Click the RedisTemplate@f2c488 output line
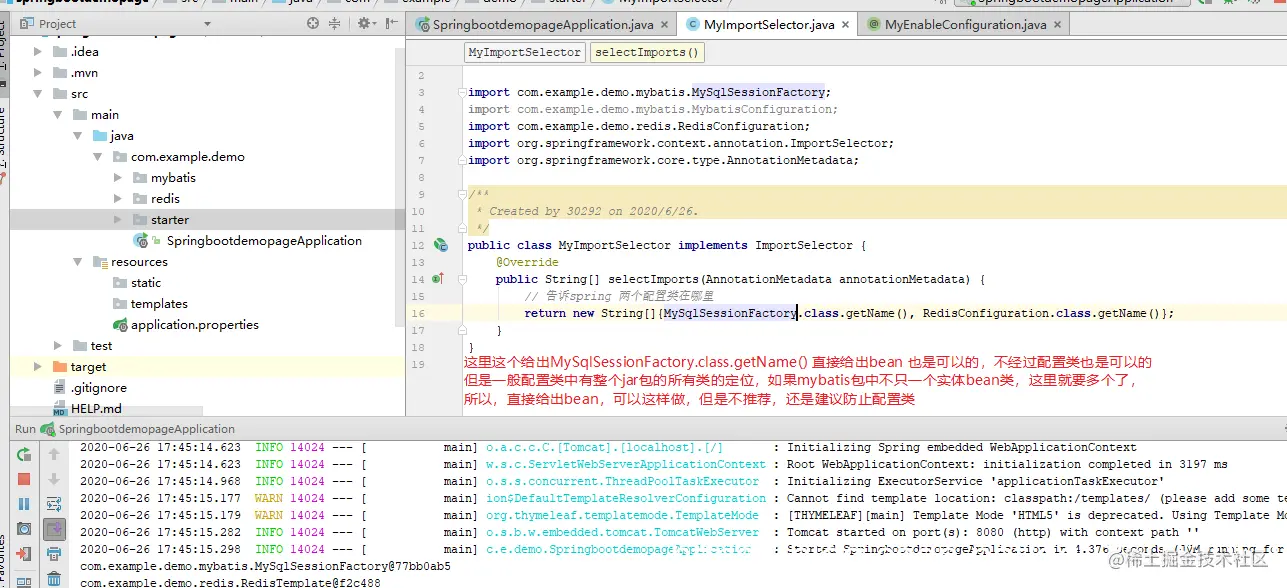The image size is (1287, 588). (x=230, y=583)
